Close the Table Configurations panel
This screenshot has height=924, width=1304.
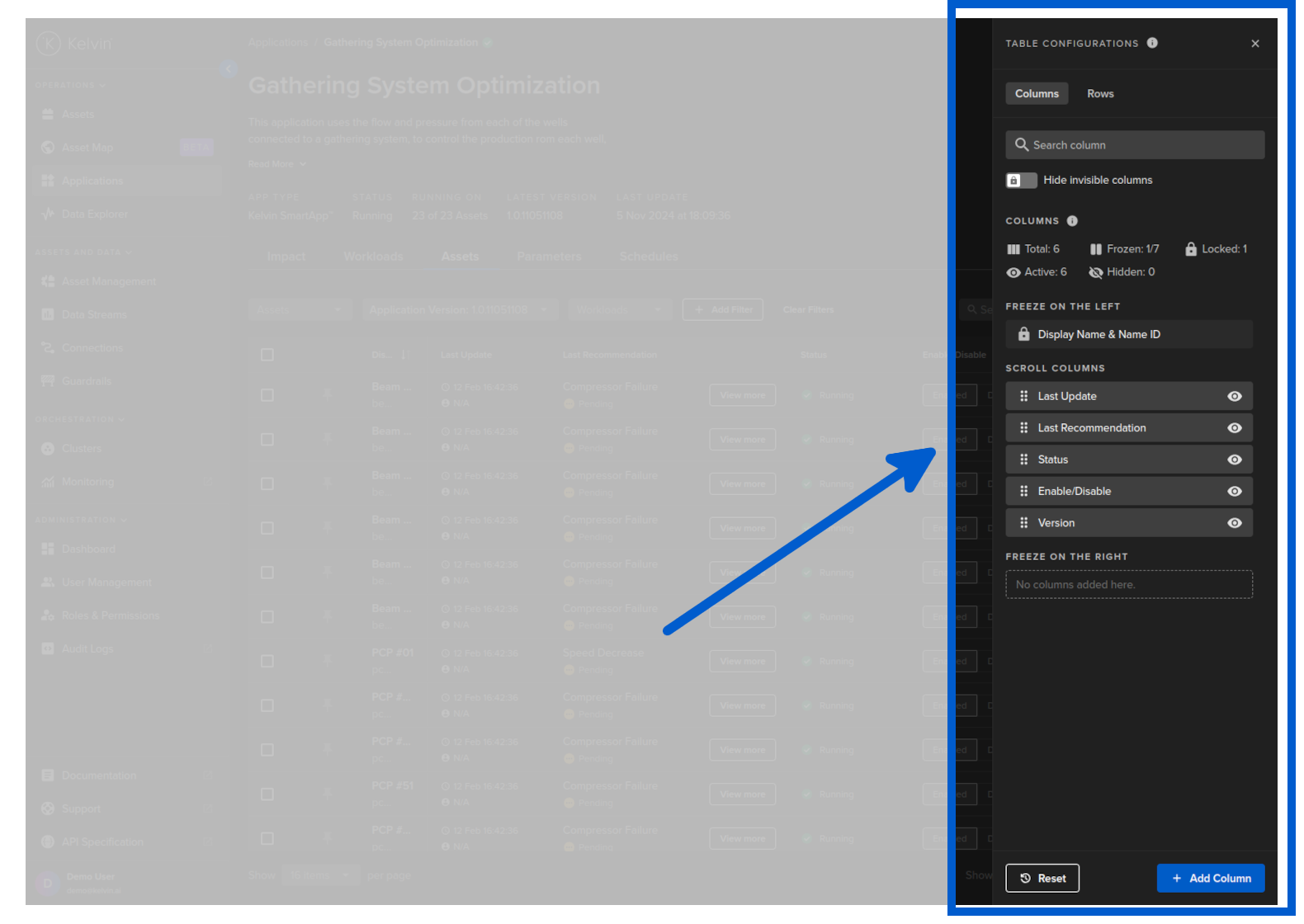tap(1254, 44)
